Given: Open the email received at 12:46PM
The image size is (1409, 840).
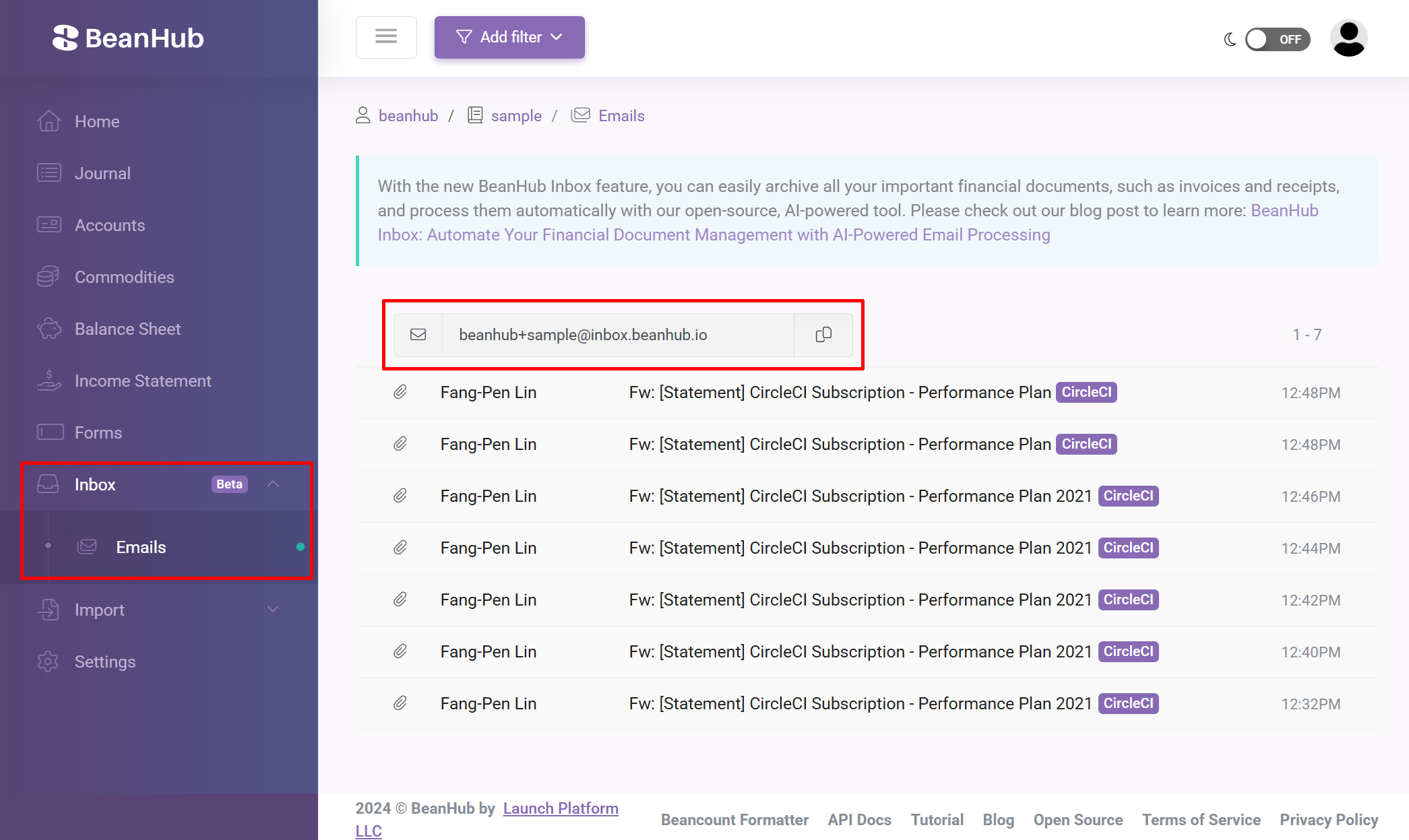Looking at the screenshot, I should pyautogui.click(x=867, y=496).
